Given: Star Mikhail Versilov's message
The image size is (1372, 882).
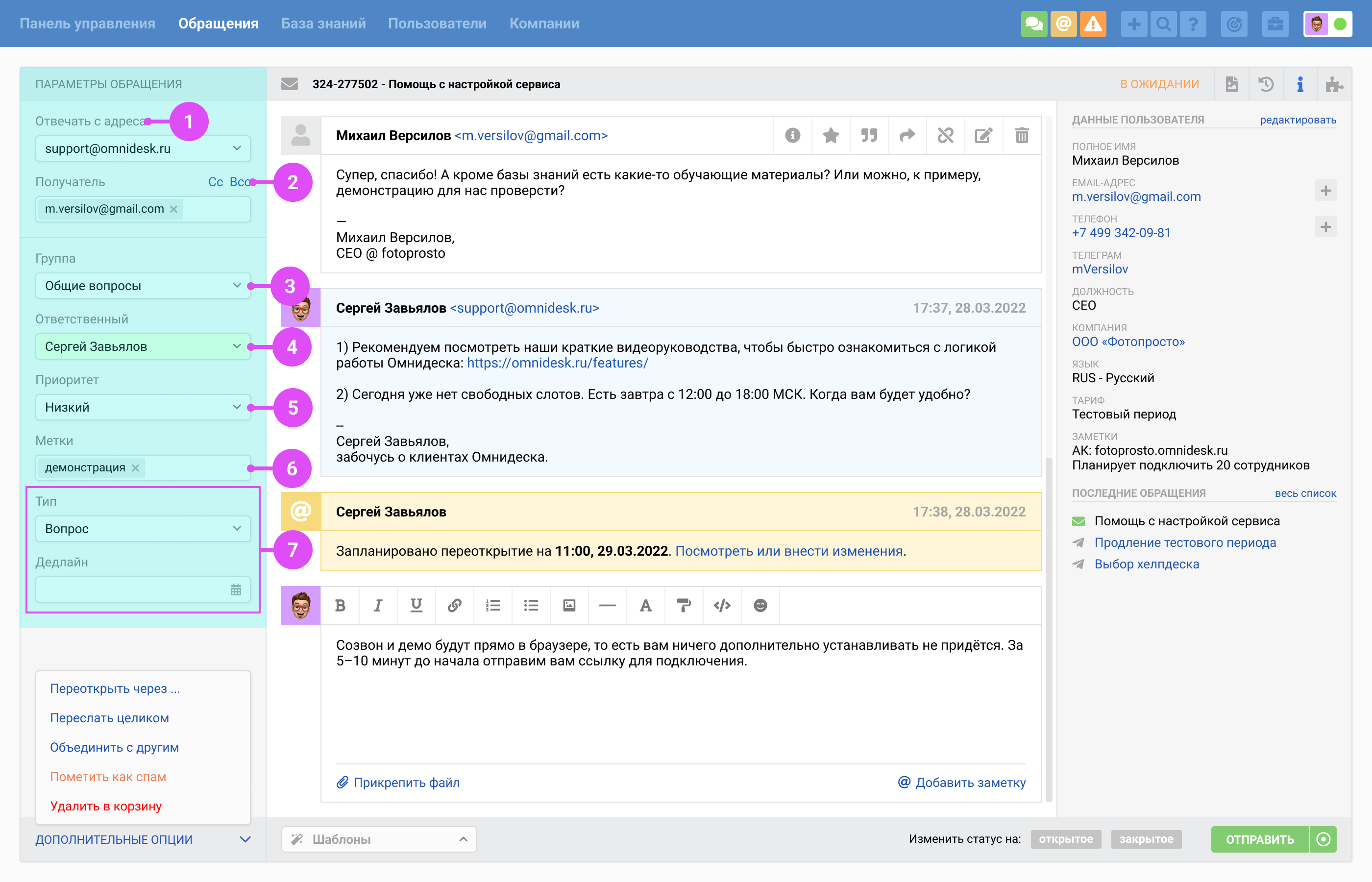Looking at the screenshot, I should click(x=830, y=136).
